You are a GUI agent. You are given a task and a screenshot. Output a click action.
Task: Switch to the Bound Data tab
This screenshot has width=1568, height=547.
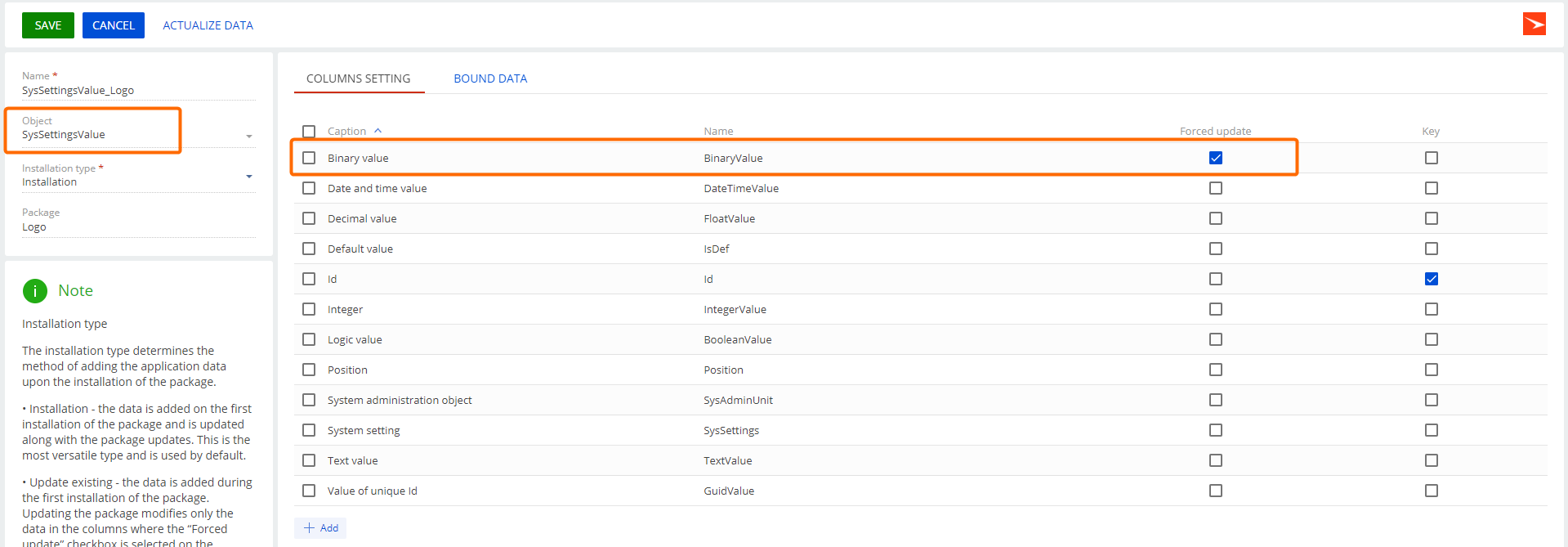tap(490, 78)
